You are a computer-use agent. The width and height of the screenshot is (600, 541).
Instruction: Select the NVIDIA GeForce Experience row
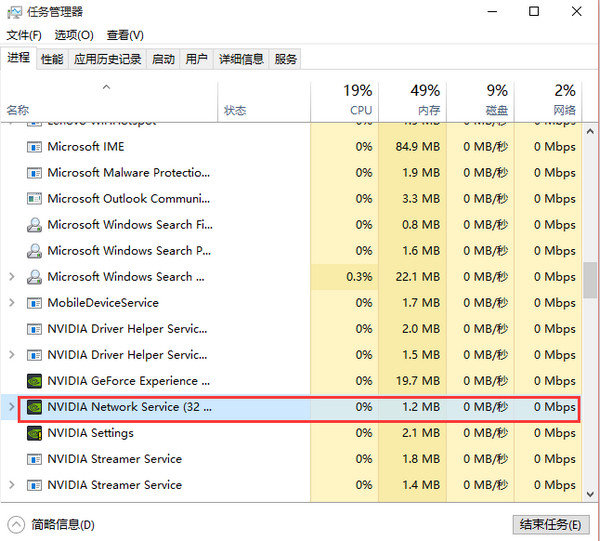click(x=291, y=381)
